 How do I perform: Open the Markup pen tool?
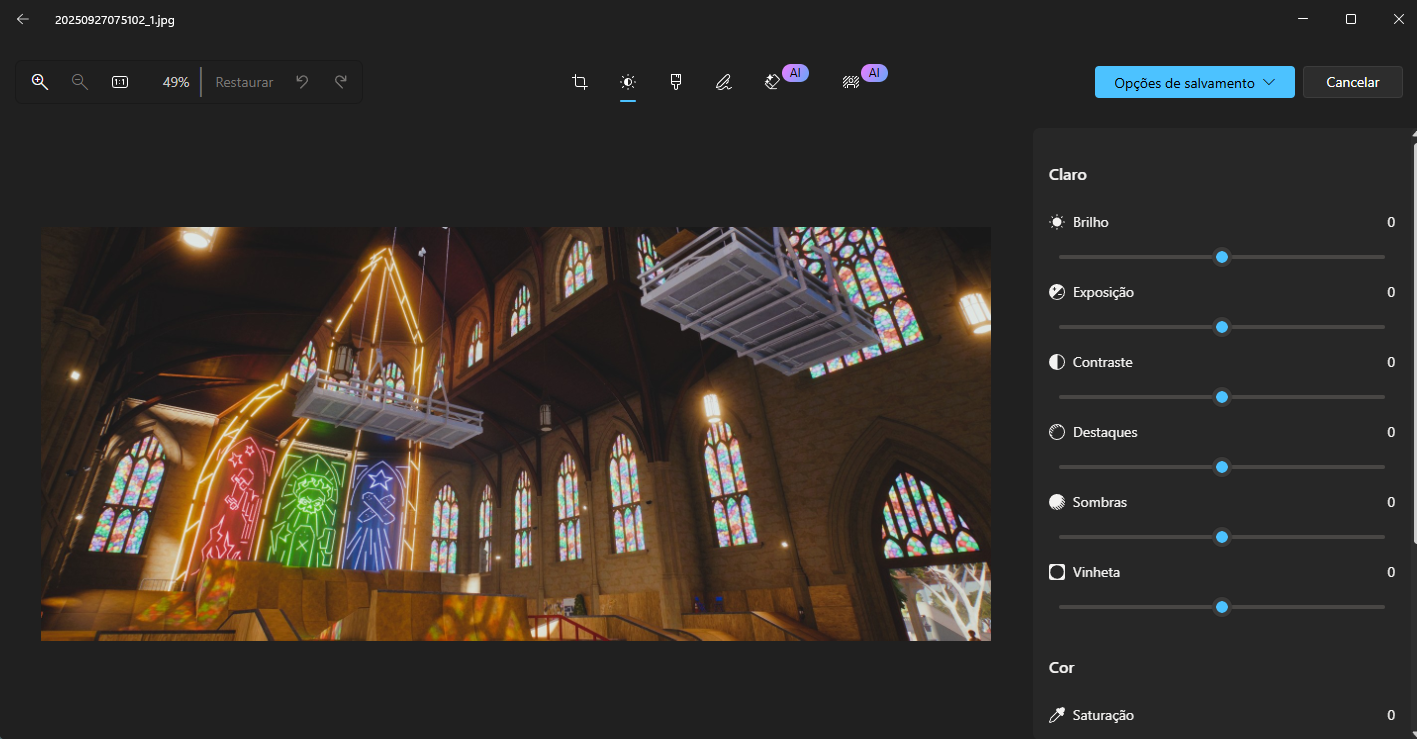(724, 82)
